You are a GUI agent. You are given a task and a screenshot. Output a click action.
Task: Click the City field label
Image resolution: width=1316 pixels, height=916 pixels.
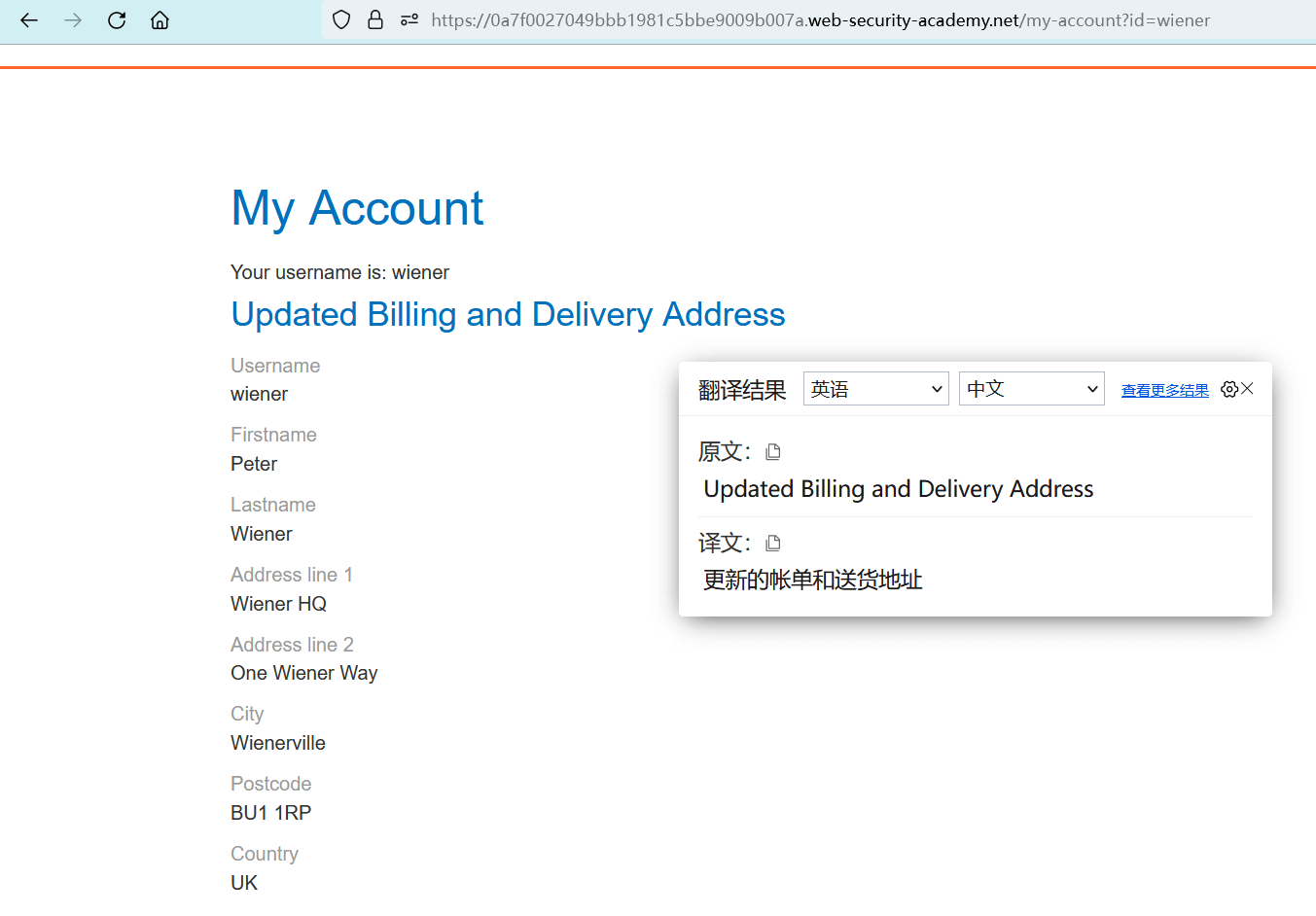247,714
